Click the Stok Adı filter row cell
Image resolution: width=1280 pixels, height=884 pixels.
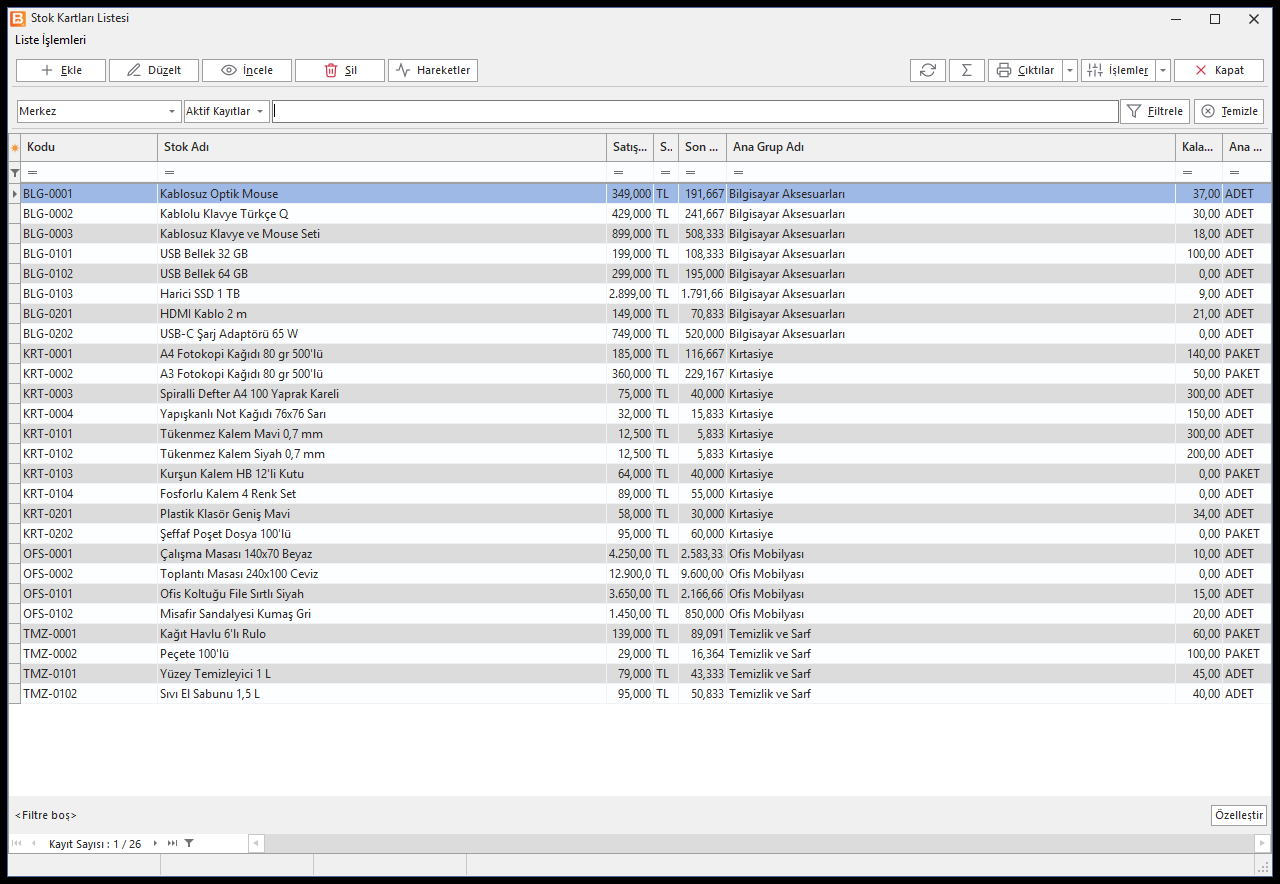click(x=382, y=173)
